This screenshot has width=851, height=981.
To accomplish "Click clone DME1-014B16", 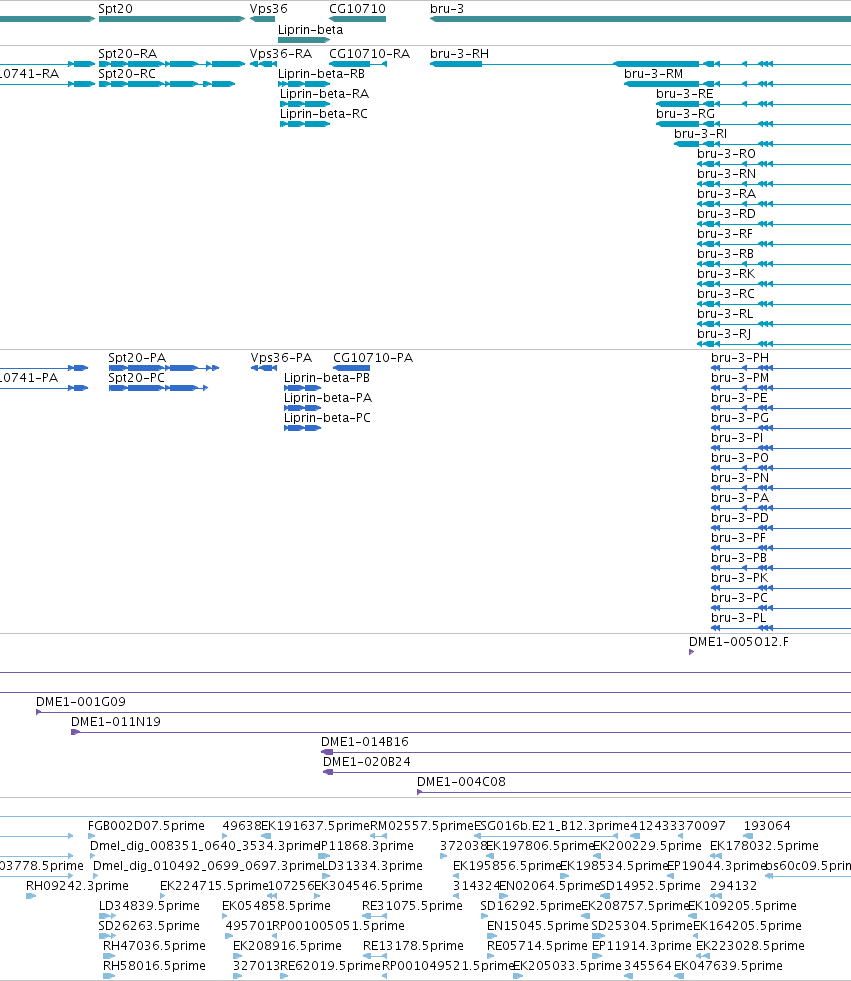I will click(365, 742).
